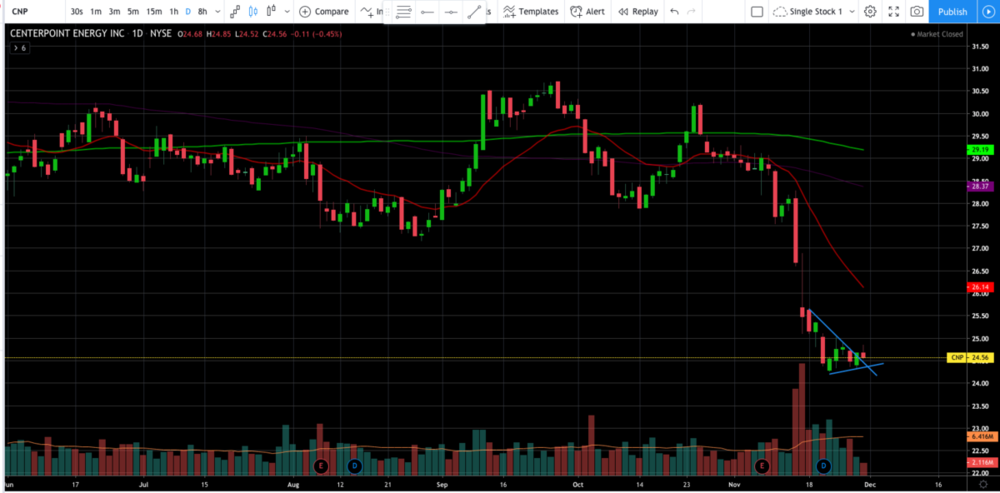The image size is (1000, 493).
Task: Click the November earnings 'E' marker
Action: click(761, 466)
